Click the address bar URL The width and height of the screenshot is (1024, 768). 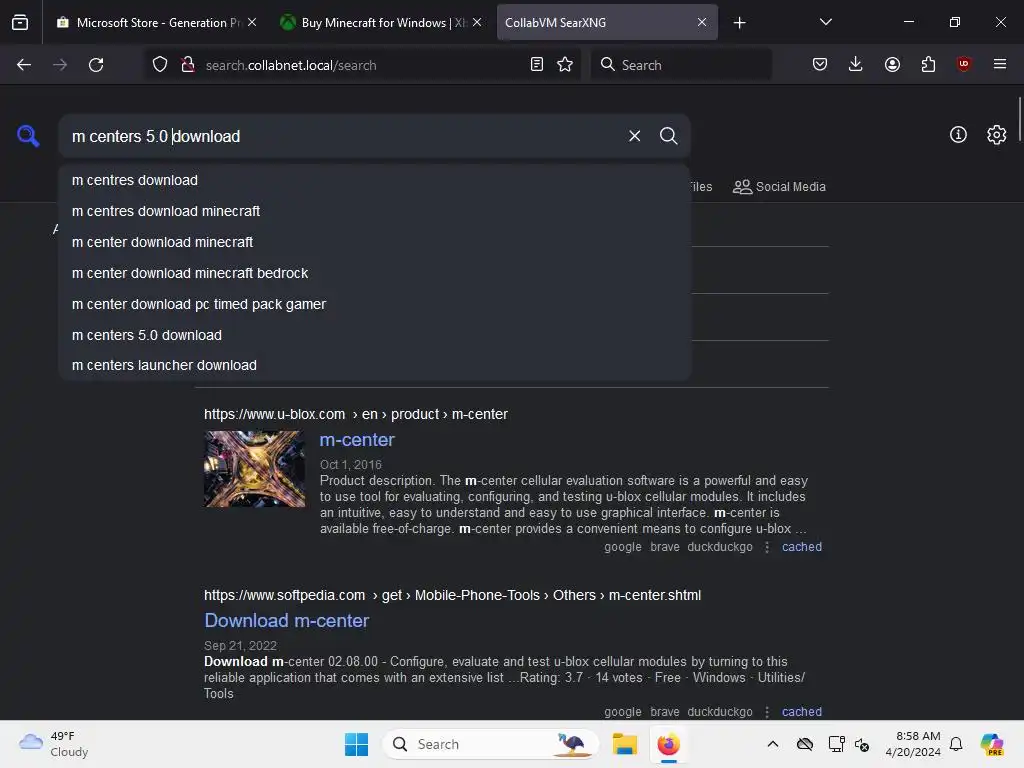coord(291,65)
